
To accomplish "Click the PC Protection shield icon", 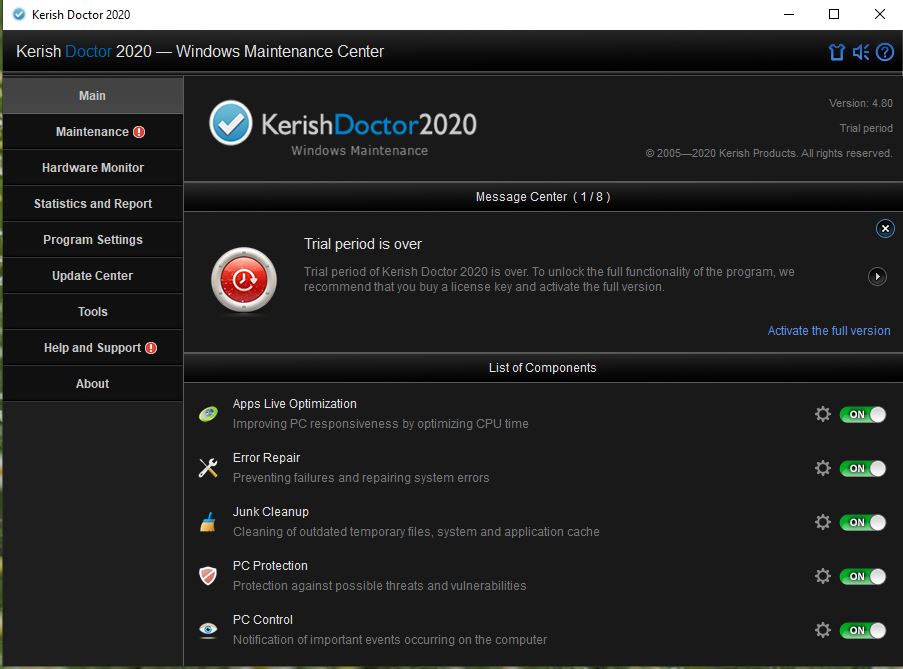I will pos(208,576).
